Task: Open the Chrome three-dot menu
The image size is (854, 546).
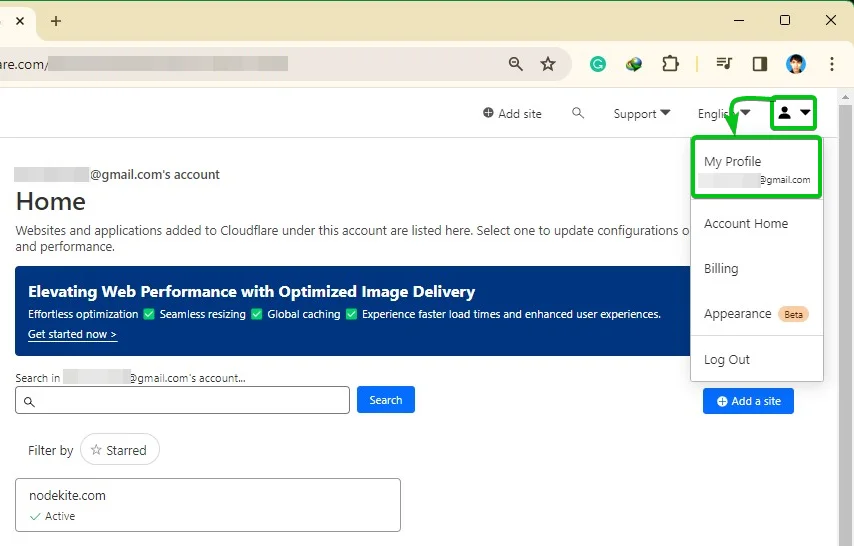Action: [832, 64]
